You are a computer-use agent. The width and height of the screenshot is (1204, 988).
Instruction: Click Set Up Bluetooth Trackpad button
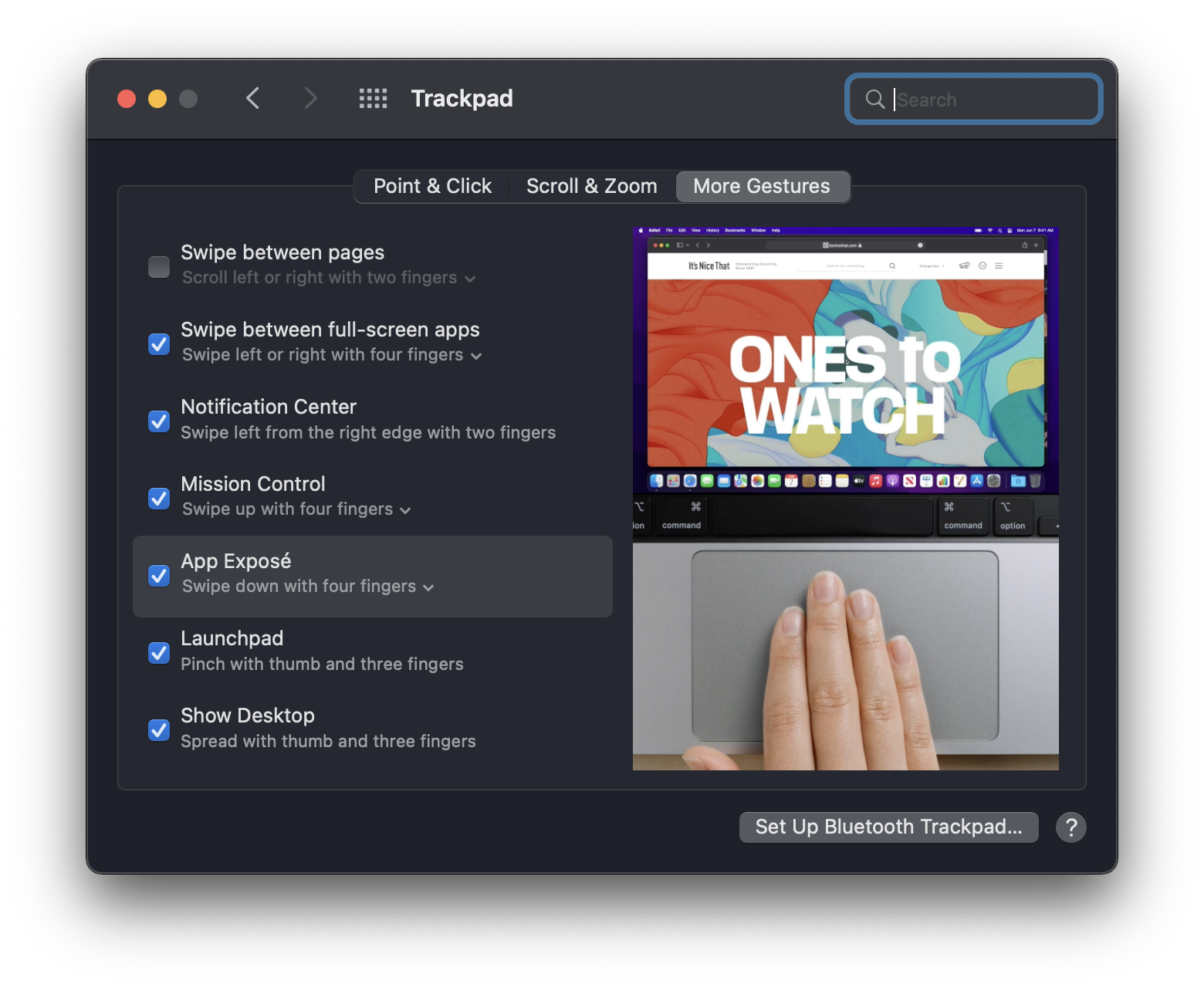[x=888, y=827]
